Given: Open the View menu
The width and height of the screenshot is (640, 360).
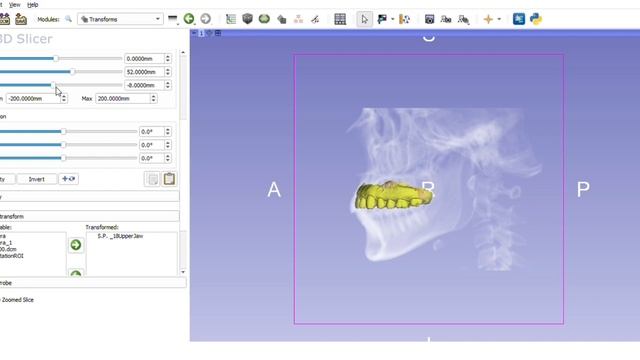Looking at the screenshot, I should coord(15,5).
